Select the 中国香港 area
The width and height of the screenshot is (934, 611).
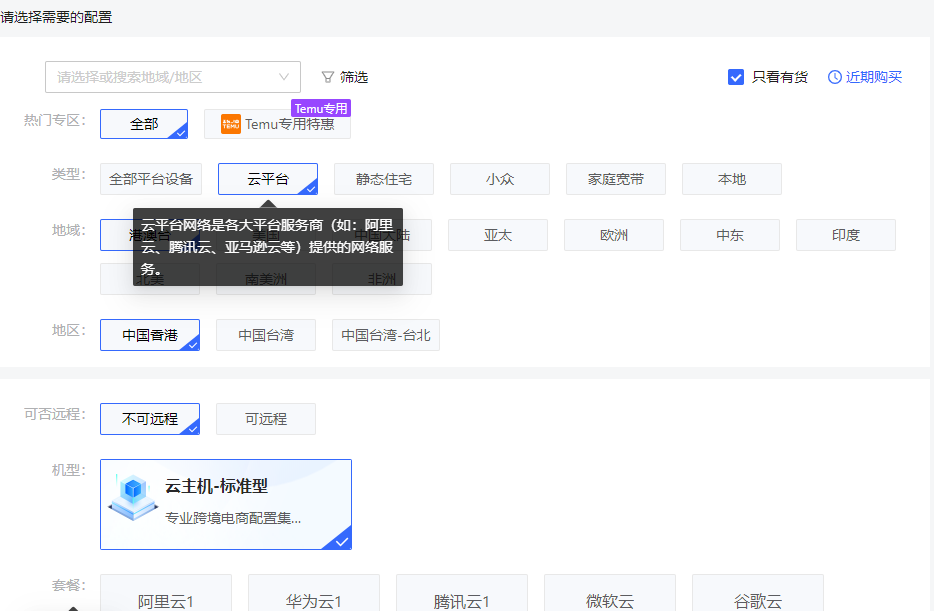150,335
